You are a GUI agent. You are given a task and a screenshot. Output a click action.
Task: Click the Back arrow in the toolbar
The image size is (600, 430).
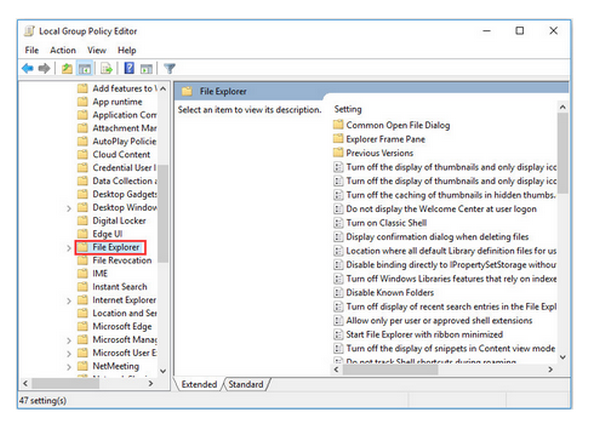[28, 68]
